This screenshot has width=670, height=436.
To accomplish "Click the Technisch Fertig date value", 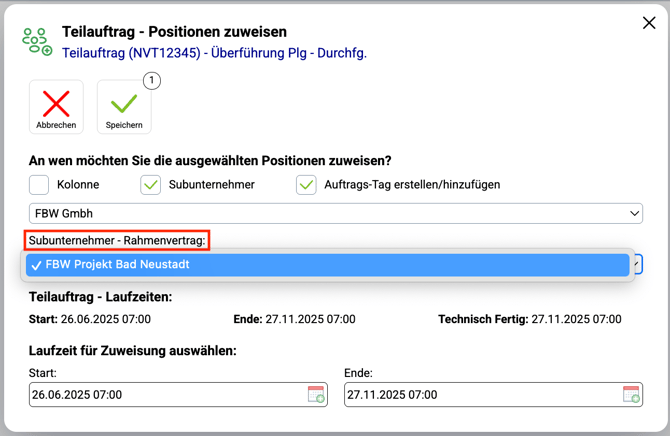I will [576, 319].
